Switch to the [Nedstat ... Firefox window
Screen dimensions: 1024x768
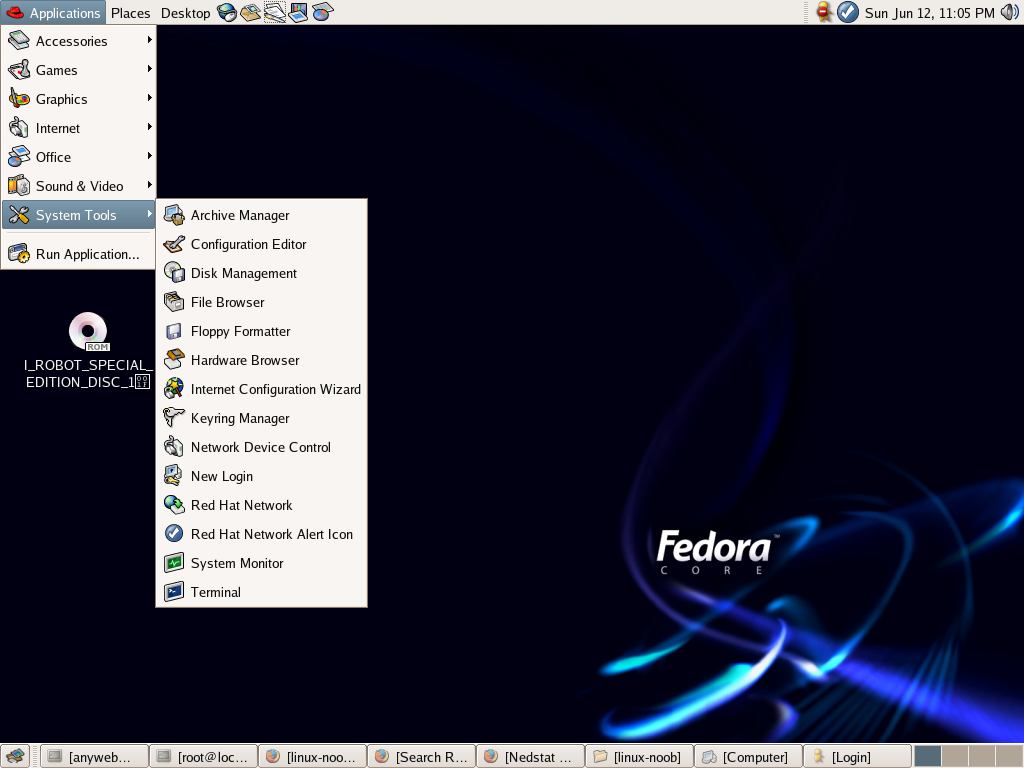531,757
